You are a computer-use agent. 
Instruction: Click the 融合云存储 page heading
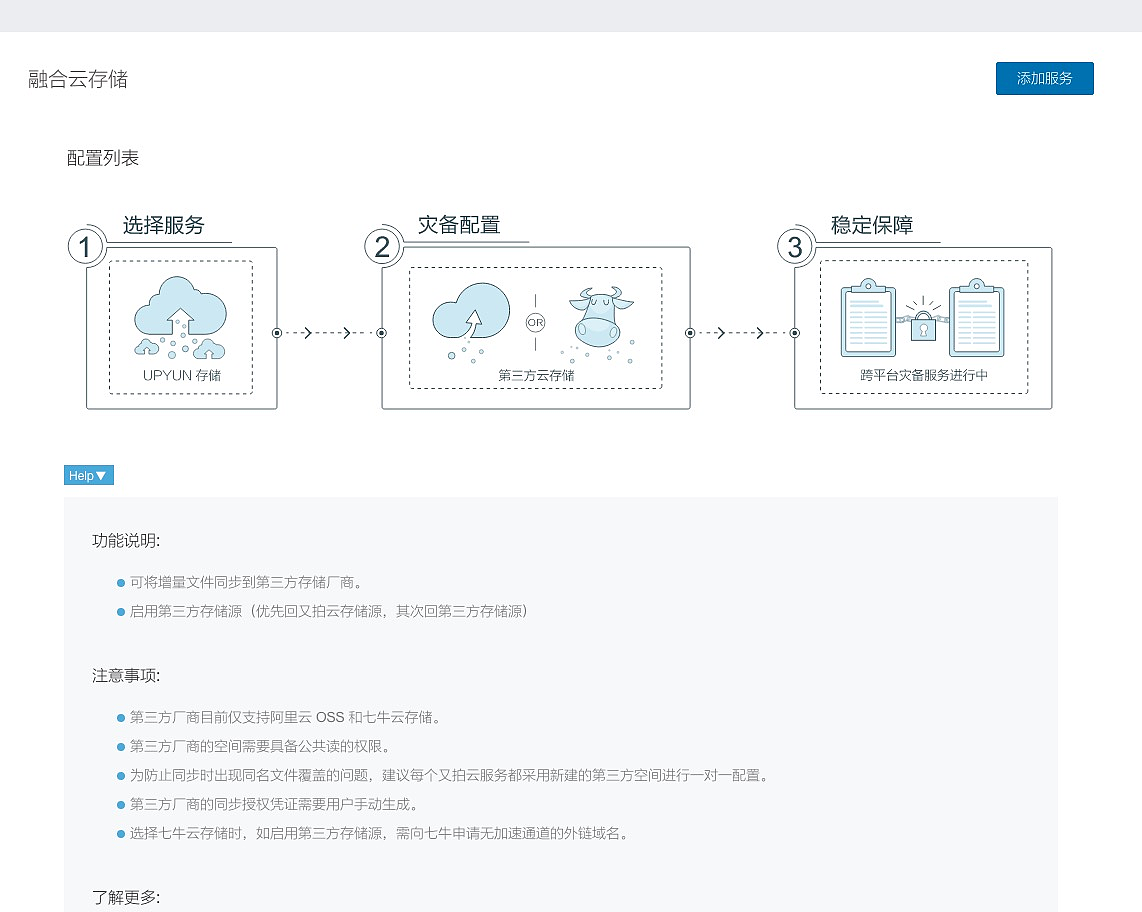click(78, 80)
